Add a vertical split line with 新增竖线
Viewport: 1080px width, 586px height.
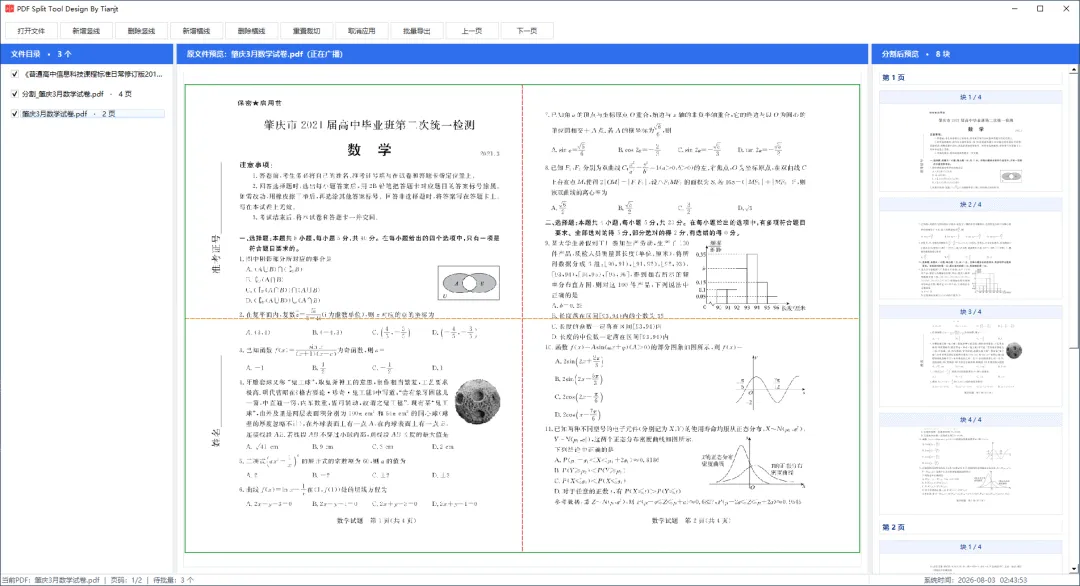click(86, 31)
